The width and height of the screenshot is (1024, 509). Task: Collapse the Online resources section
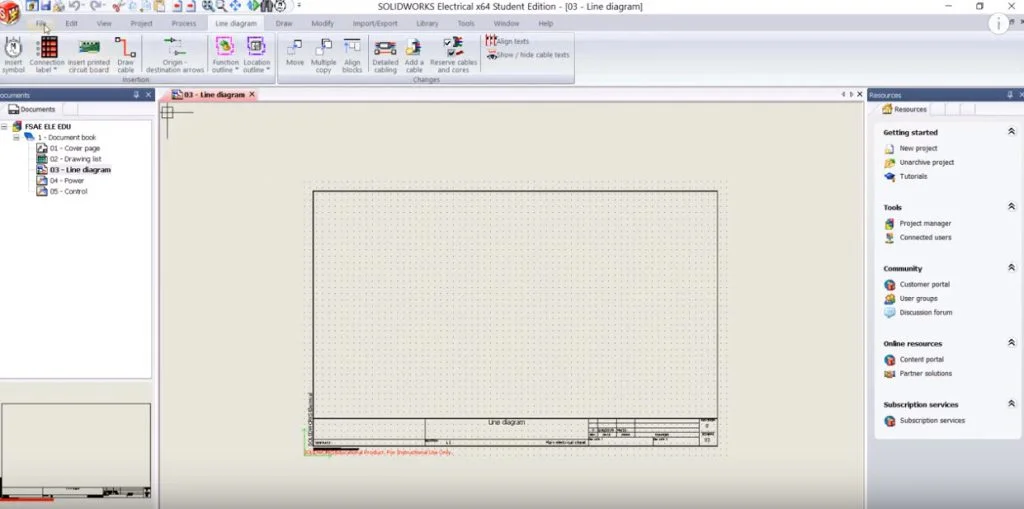(1012, 342)
